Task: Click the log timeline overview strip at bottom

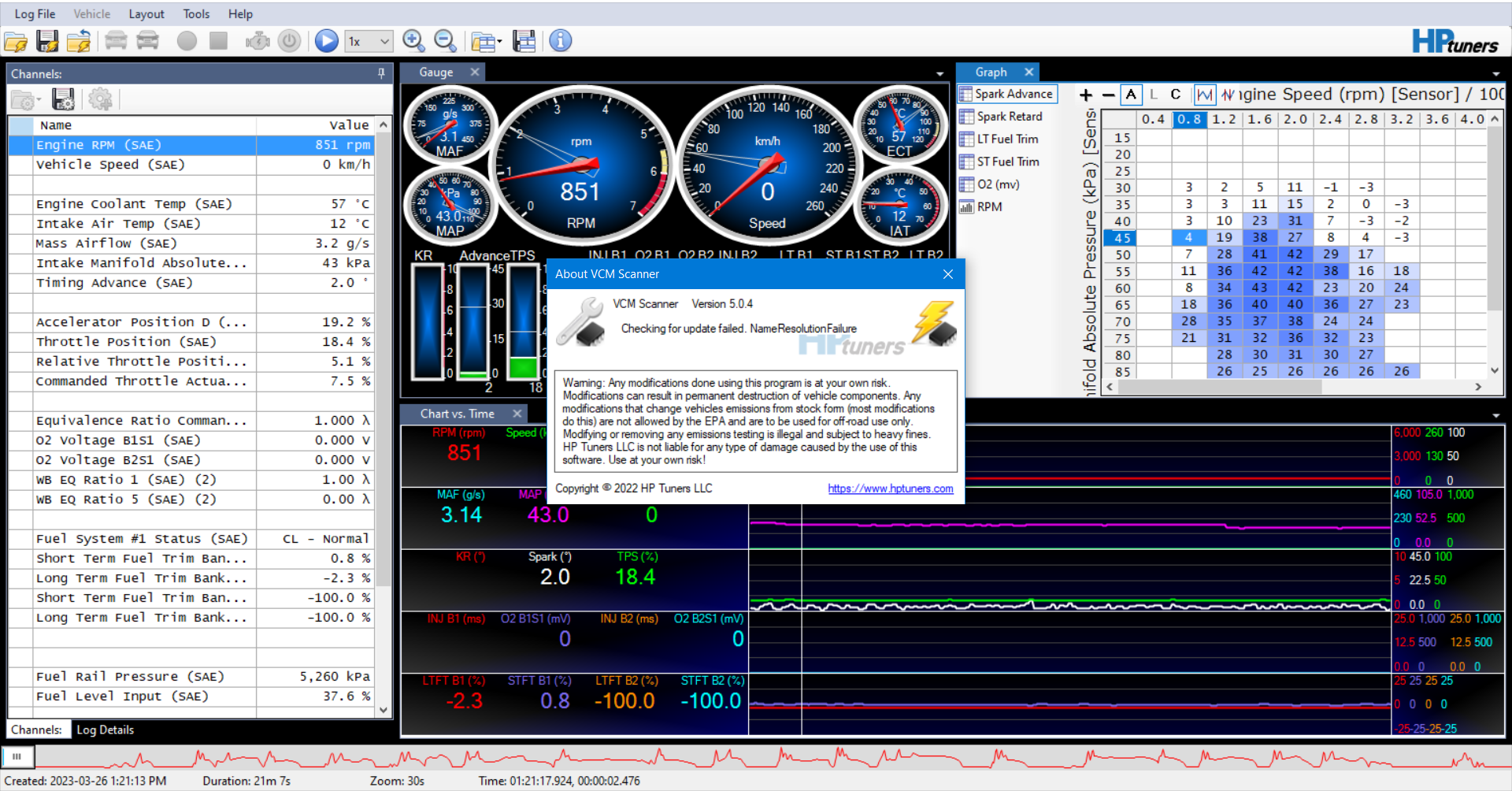Action: point(756,759)
